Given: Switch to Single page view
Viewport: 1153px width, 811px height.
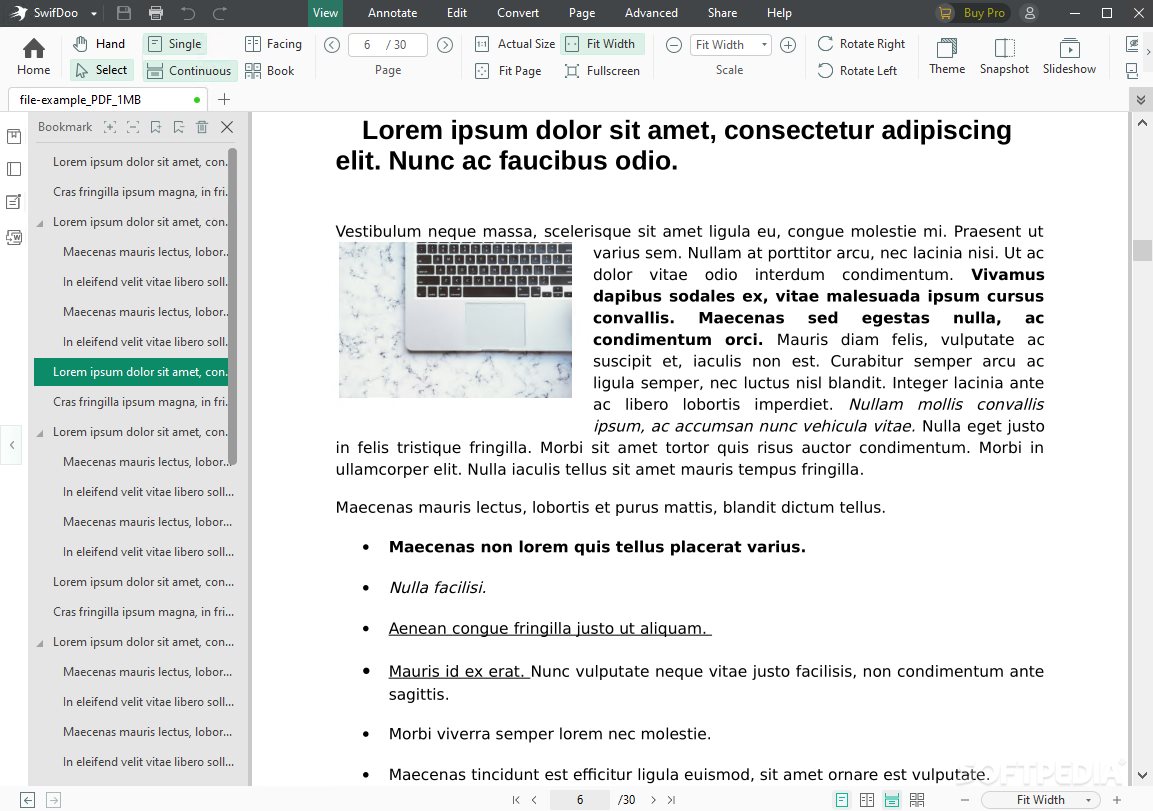Looking at the screenshot, I should [175, 44].
